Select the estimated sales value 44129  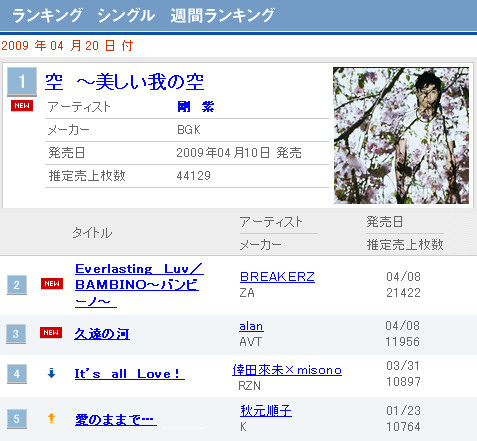pos(193,176)
